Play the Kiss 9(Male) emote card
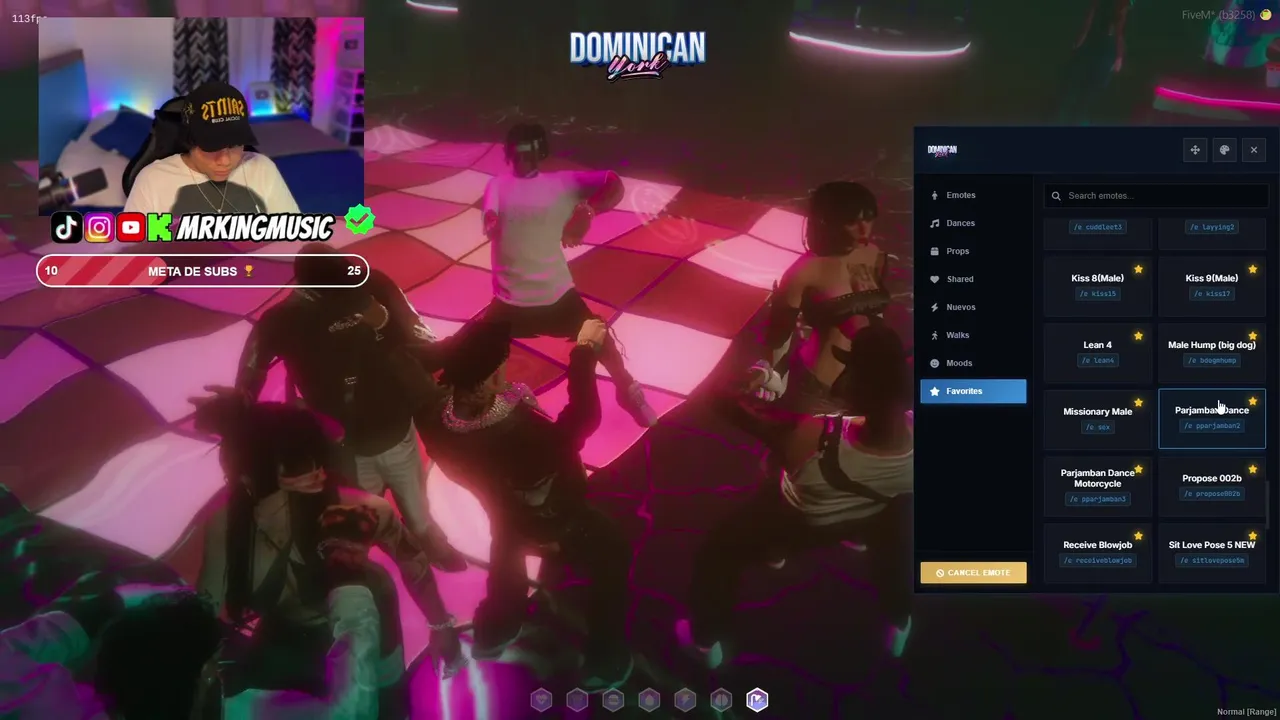1280x720 pixels. [x=1212, y=285]
